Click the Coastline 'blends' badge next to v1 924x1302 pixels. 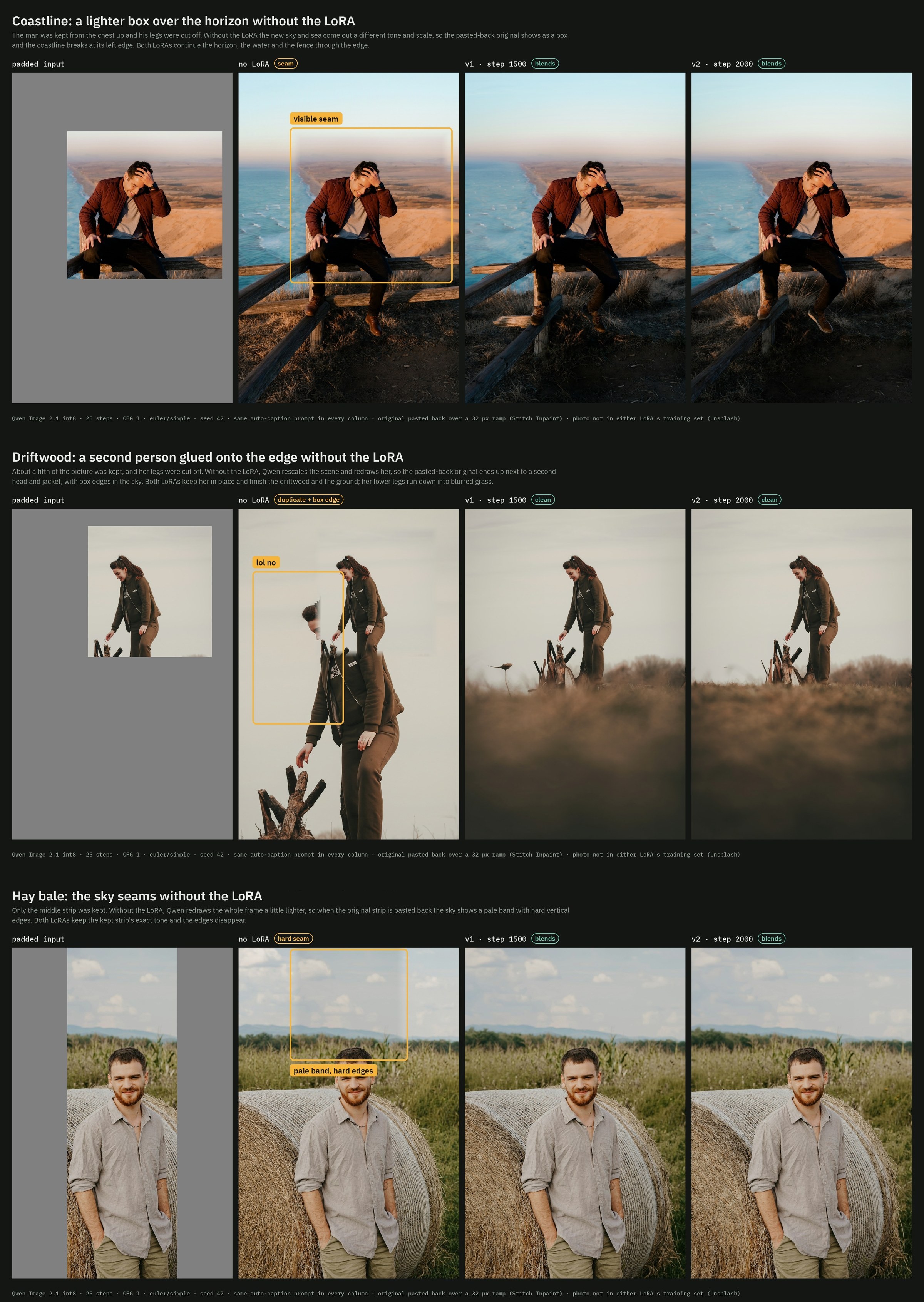coord(545,64)
